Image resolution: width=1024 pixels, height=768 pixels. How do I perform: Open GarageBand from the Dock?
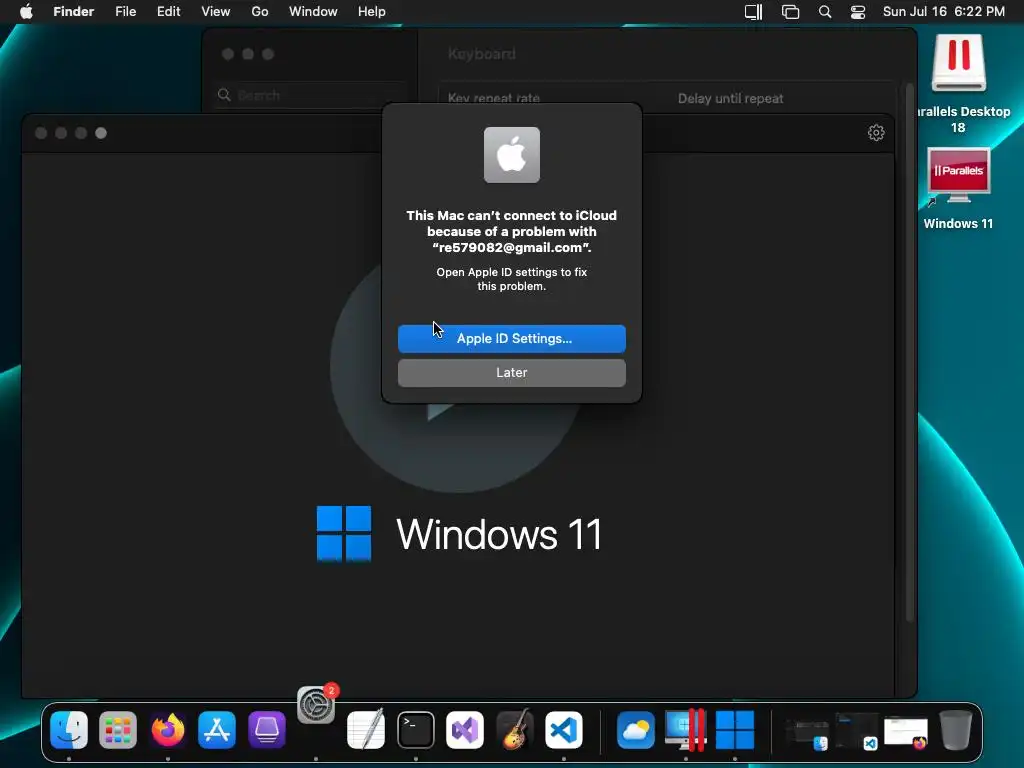pyautogui.click(x=515, y=730)
